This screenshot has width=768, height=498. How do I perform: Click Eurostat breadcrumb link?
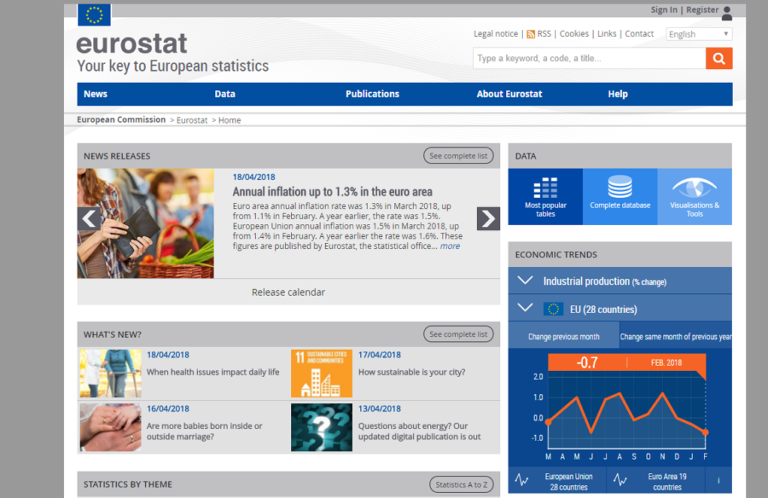[192, 120]
